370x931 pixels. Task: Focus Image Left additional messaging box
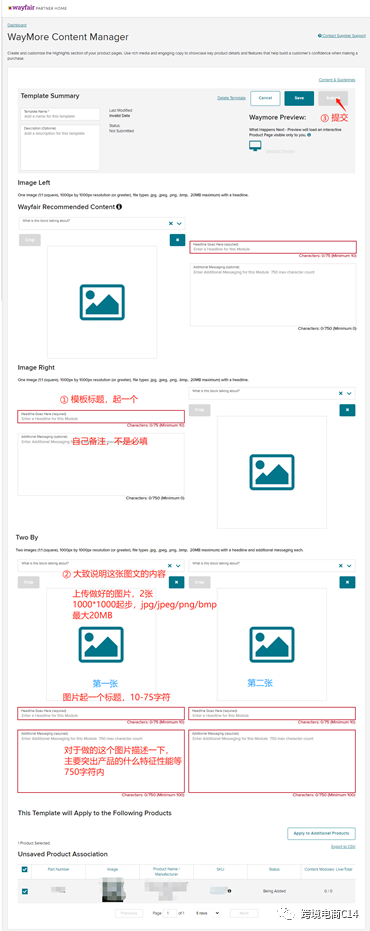click(273, 294)
